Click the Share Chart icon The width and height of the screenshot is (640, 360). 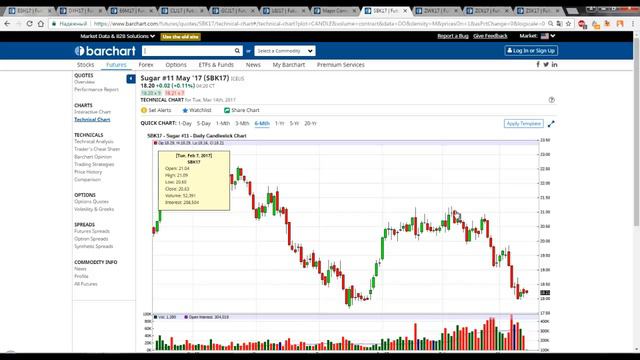pos(227,110)
